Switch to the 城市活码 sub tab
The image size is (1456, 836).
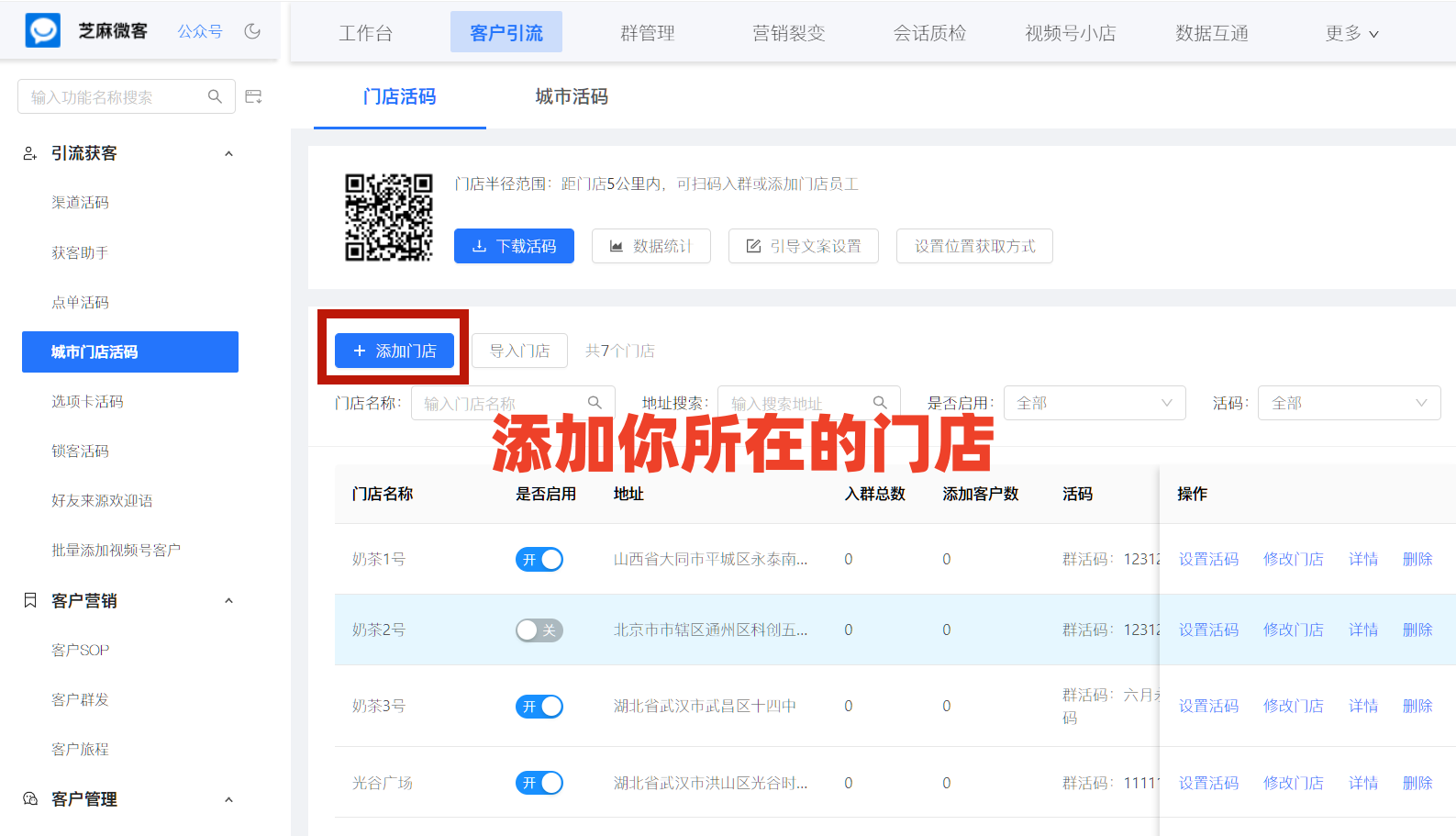pyautogui.click(x=572, y=96)
